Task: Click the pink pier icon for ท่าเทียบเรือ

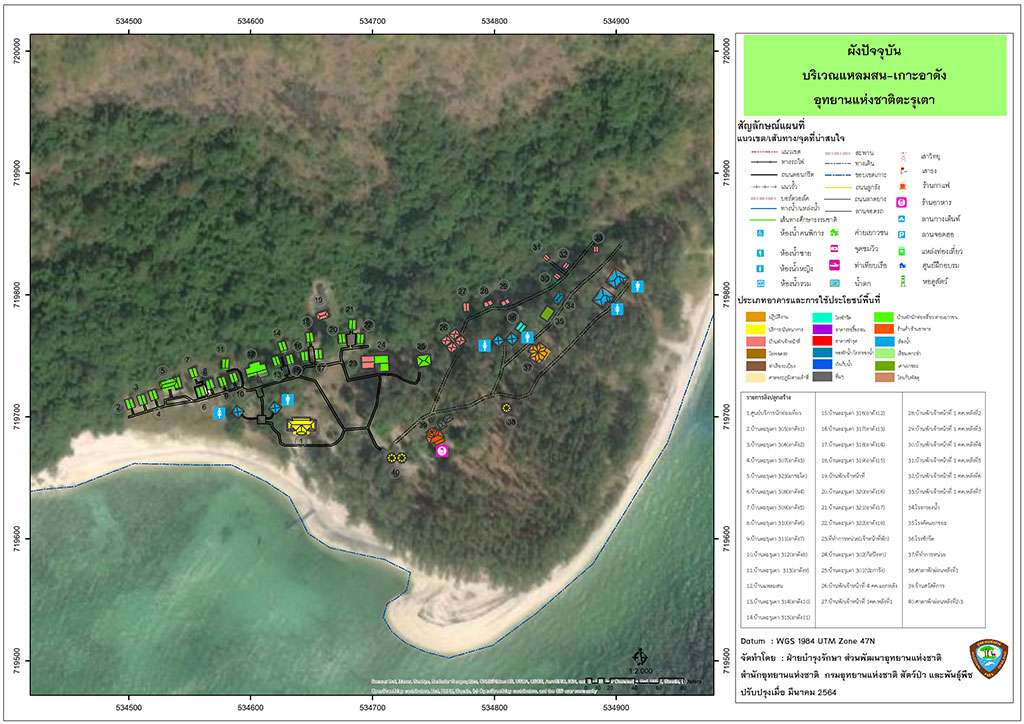Action: tap(834, 265)
